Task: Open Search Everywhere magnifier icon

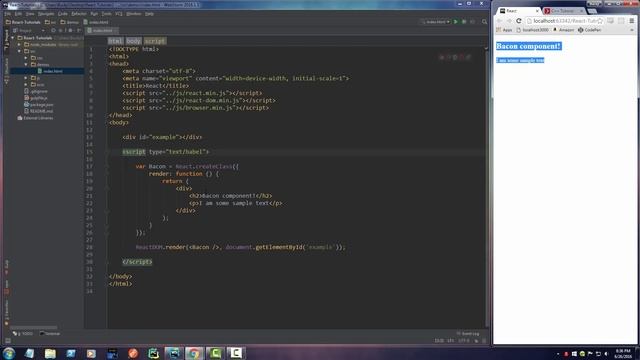Action: pos(484,22)
